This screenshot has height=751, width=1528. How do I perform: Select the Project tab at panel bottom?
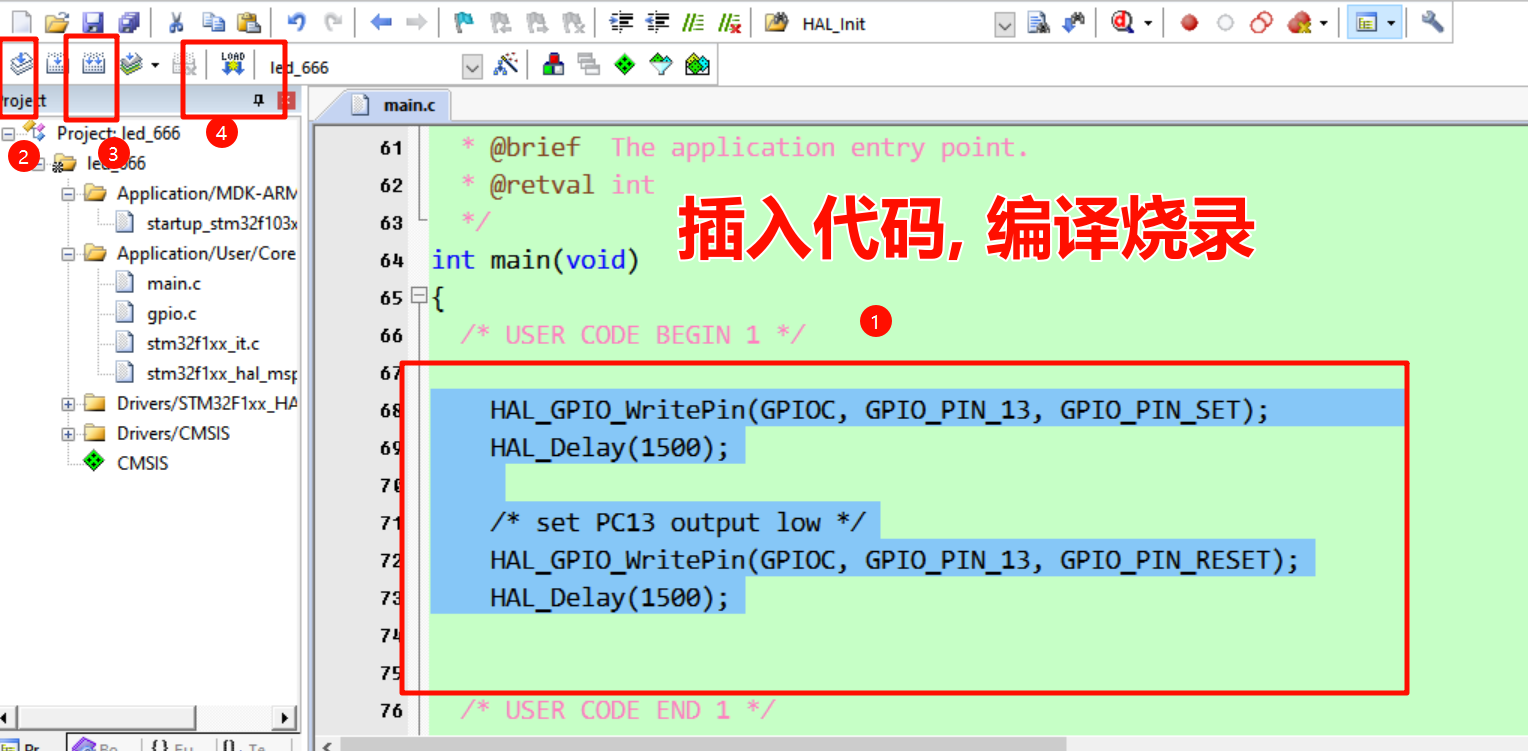[20, 745]
